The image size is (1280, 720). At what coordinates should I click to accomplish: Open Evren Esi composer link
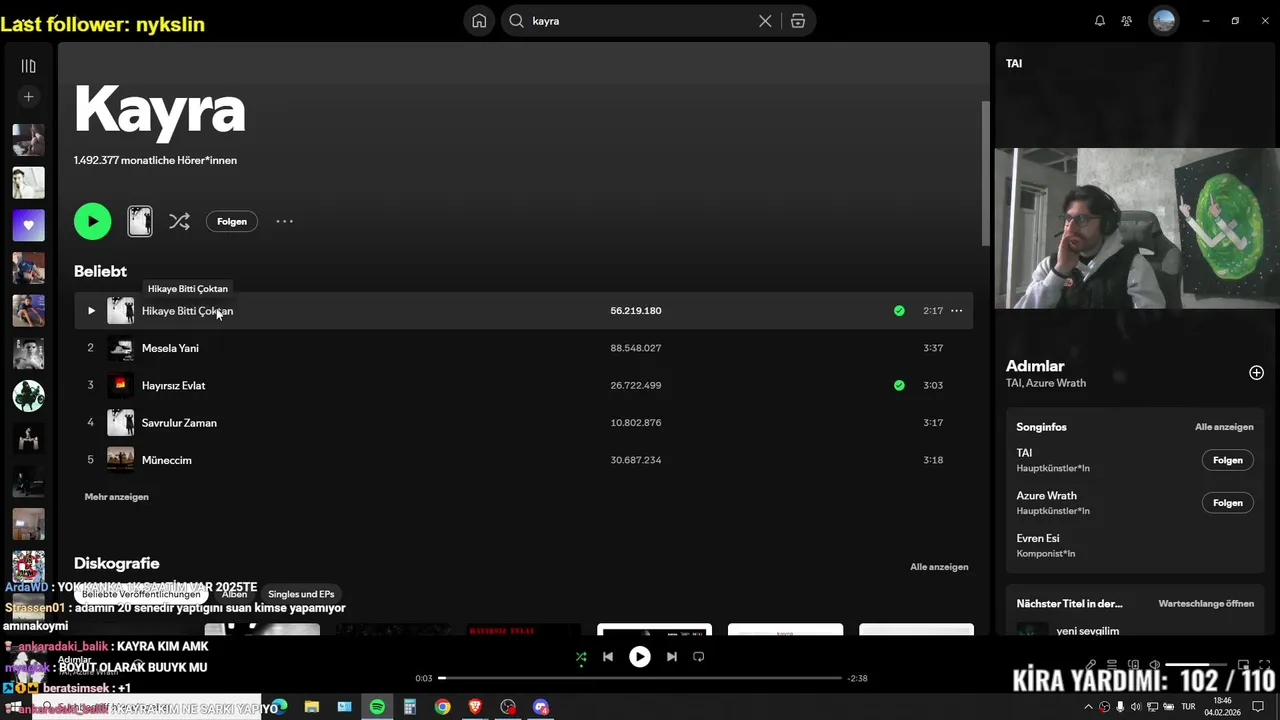coord(1038,538)
